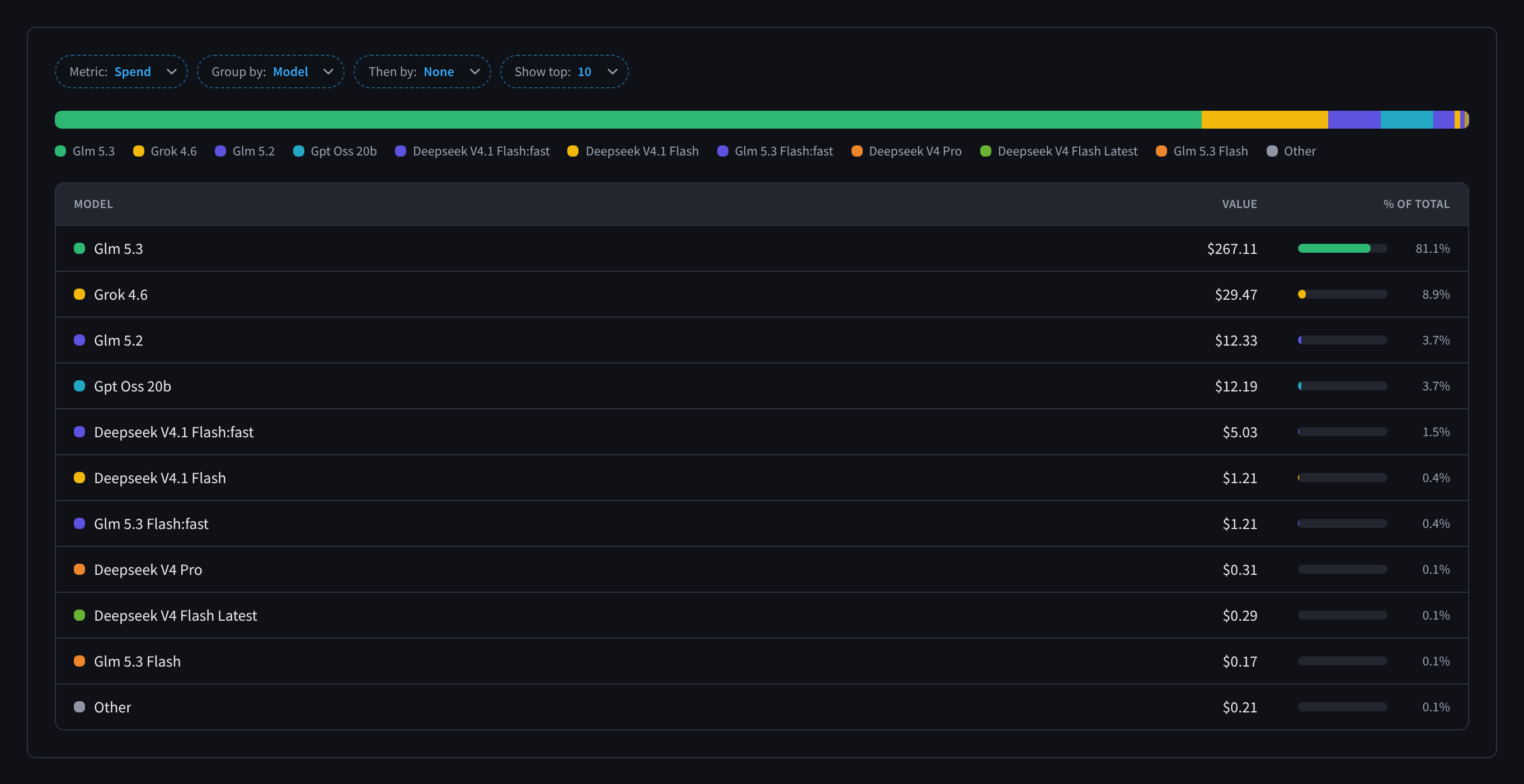Select Glm 5.3 Flash:fast legend item
Screen dimensions: 1524x784
point(775,151)
